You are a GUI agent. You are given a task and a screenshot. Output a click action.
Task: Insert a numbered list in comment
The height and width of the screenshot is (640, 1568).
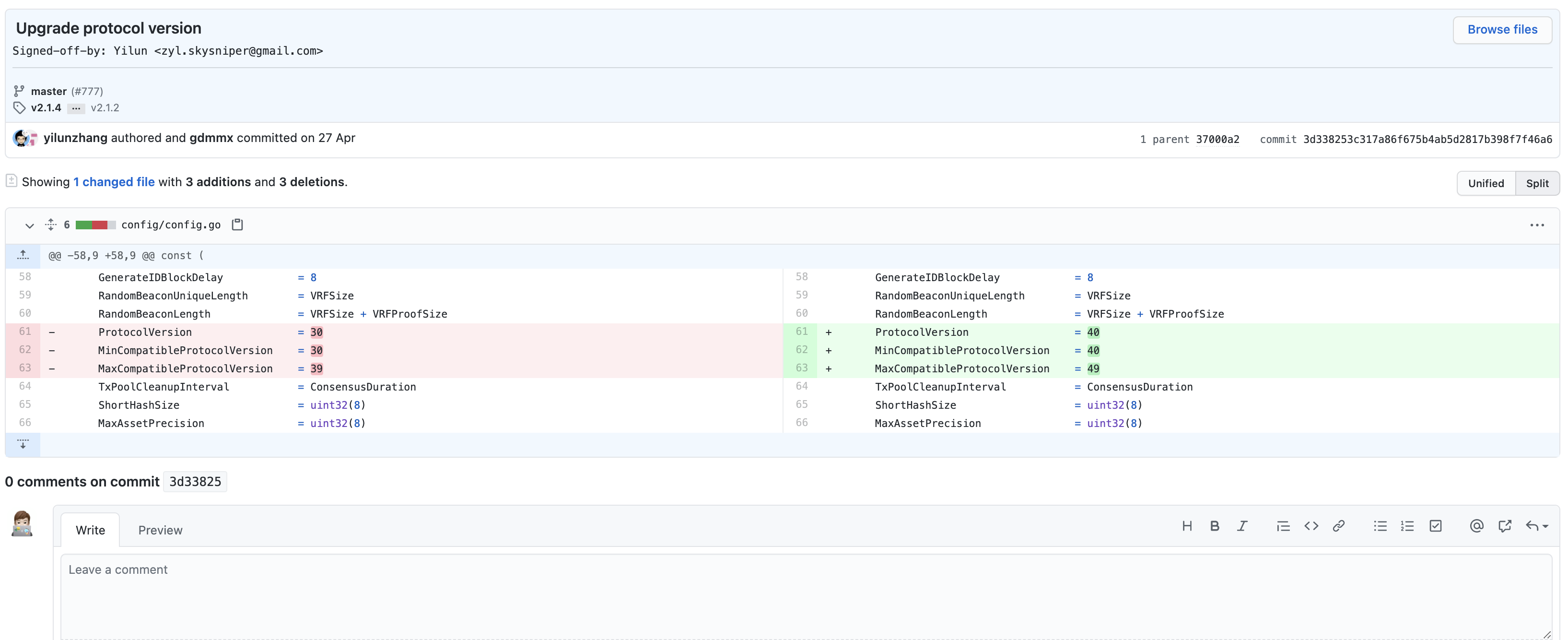pos(1407,526)
